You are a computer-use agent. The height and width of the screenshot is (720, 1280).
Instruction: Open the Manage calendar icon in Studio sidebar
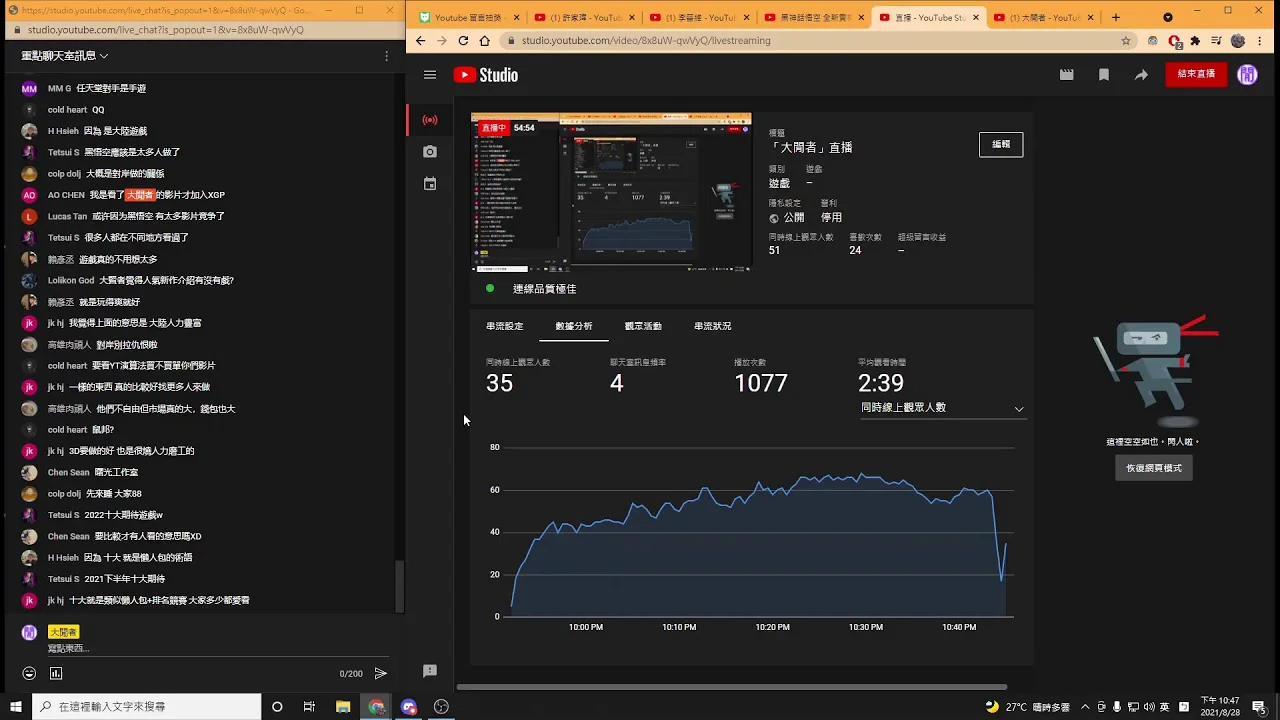(x=429, y=184)
